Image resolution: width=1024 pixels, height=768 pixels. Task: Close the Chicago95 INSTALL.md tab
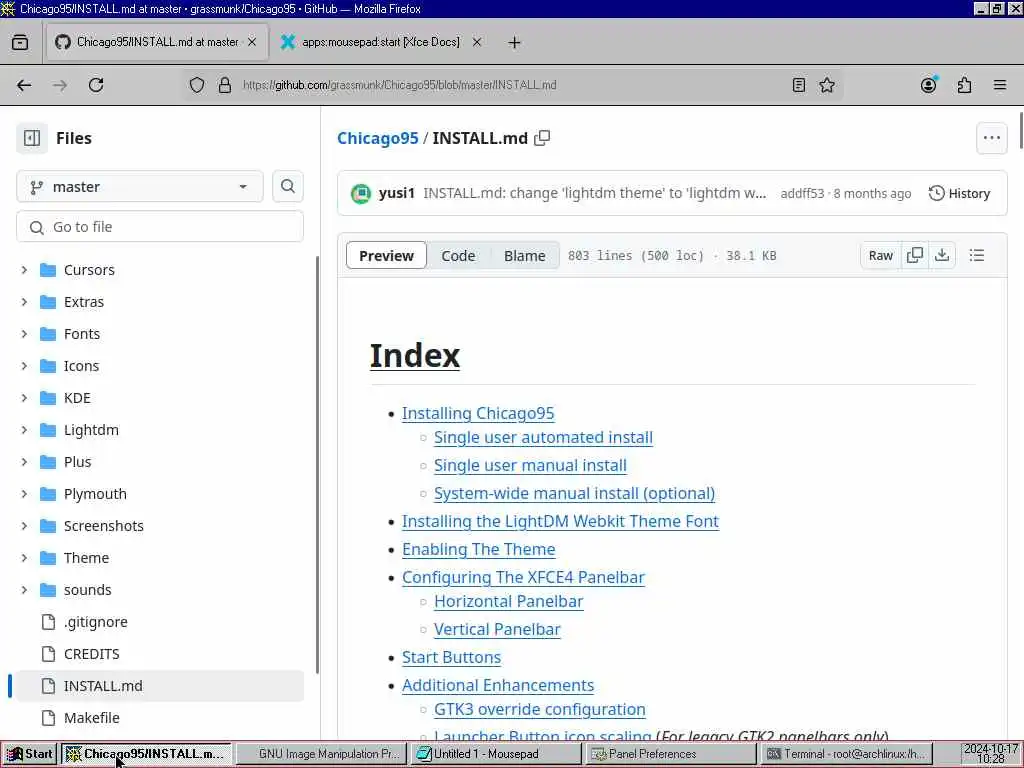[251, 42]
